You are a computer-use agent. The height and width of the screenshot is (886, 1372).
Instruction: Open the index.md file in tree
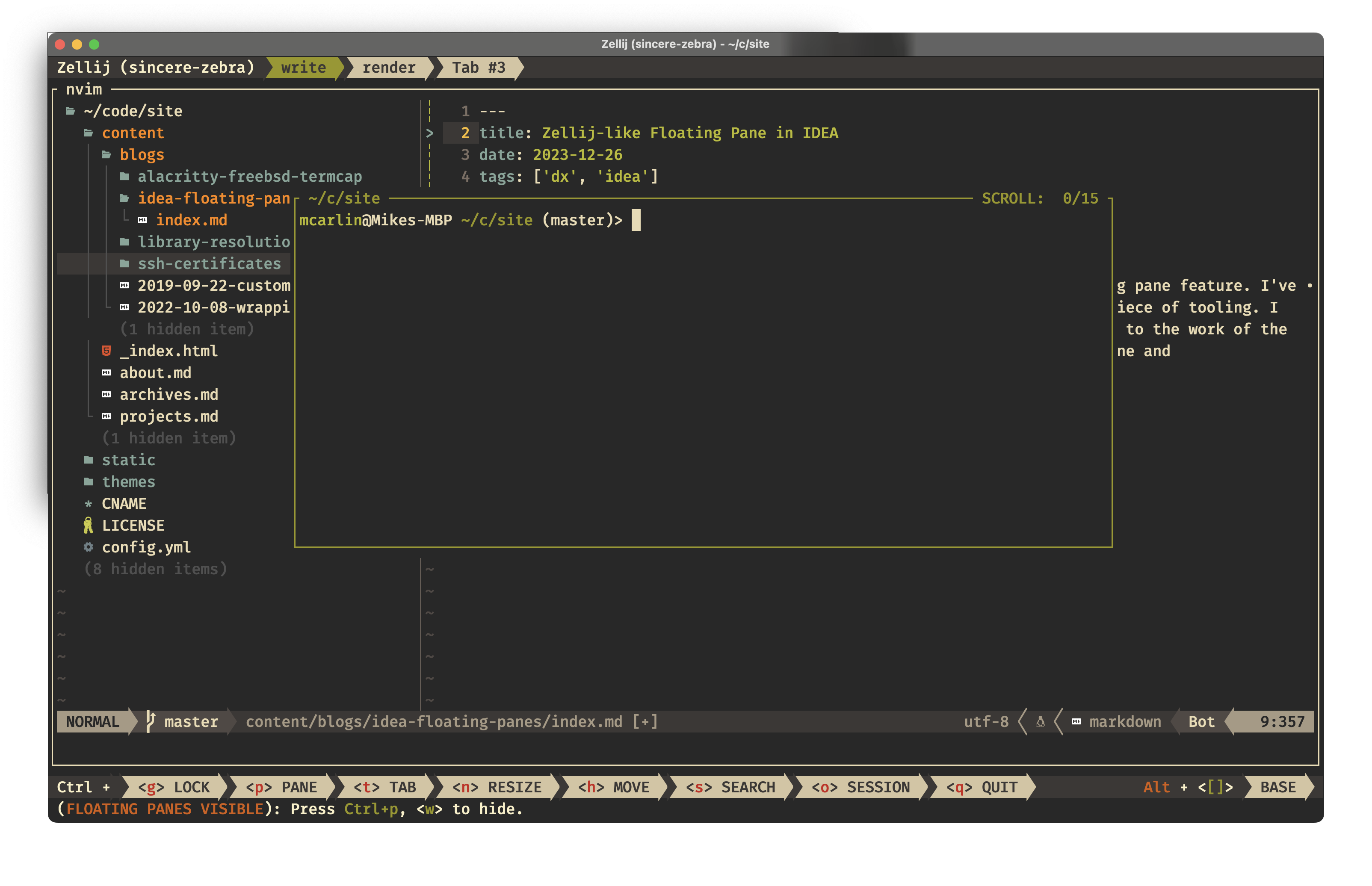[192, 220]
